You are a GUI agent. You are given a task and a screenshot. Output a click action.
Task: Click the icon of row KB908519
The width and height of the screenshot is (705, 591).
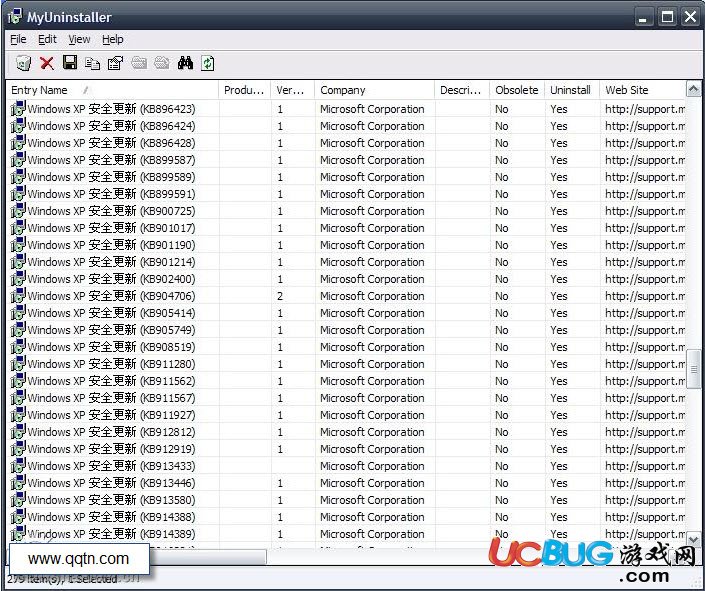[x=18, y=347]
